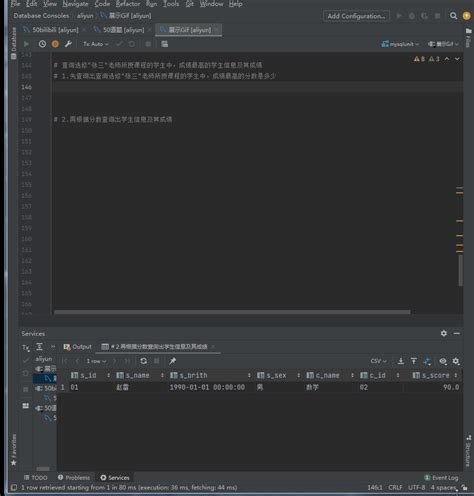Run the query with the green Execute icon
This screenshot has height=496, width=474.
[26, 44]
